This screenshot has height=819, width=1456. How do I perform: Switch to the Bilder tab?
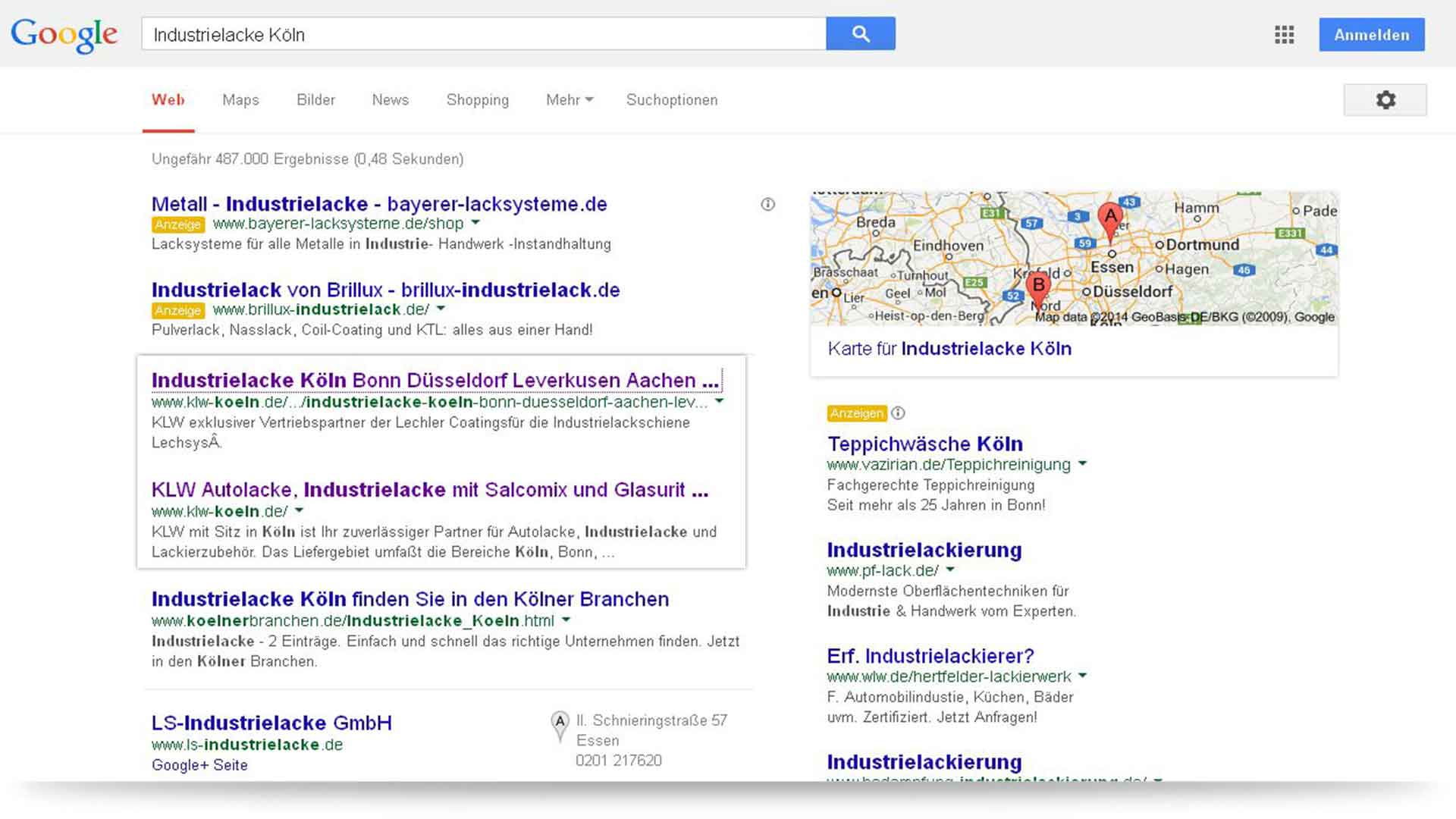pos(315,100)
